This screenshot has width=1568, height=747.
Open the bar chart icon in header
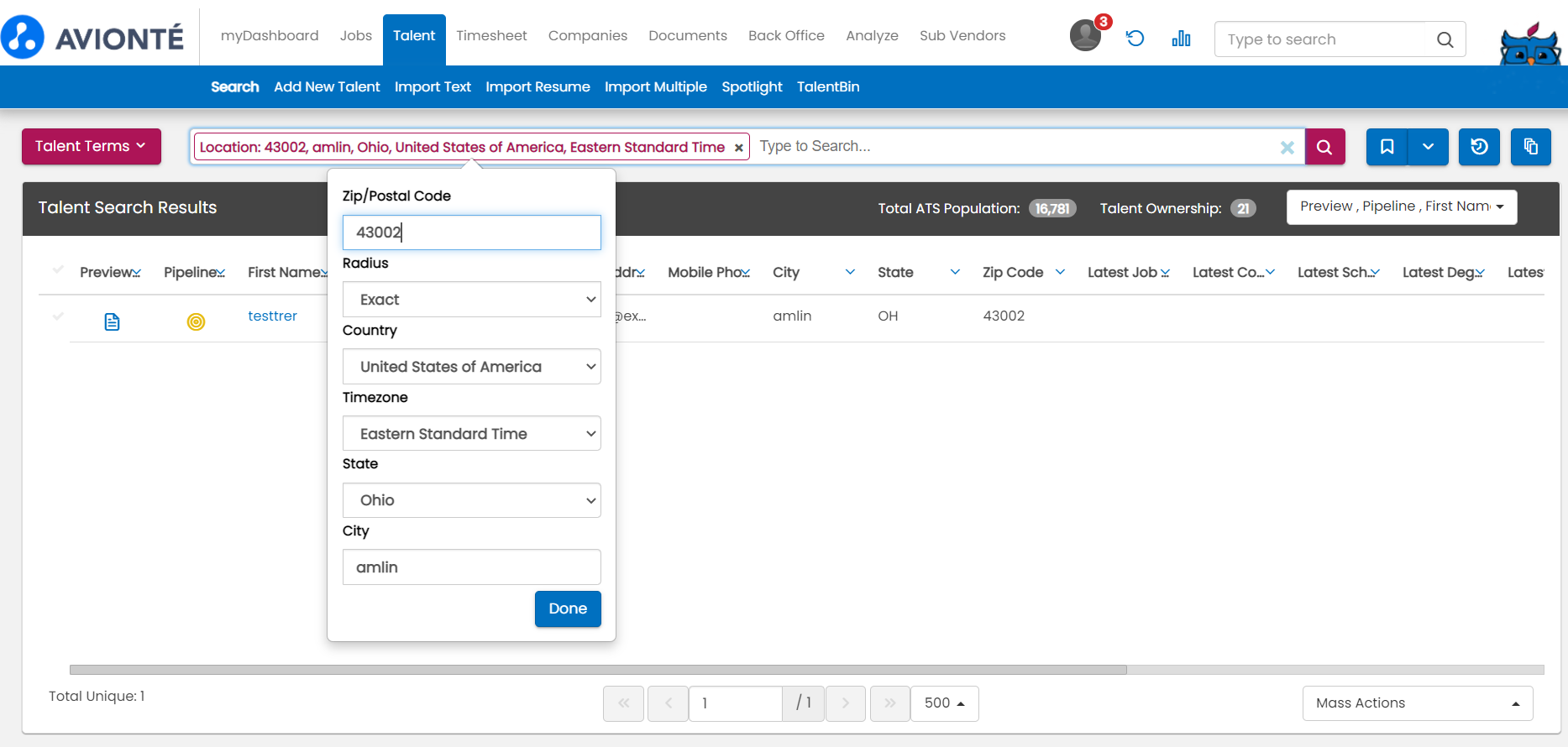(x=1181, y=39)
